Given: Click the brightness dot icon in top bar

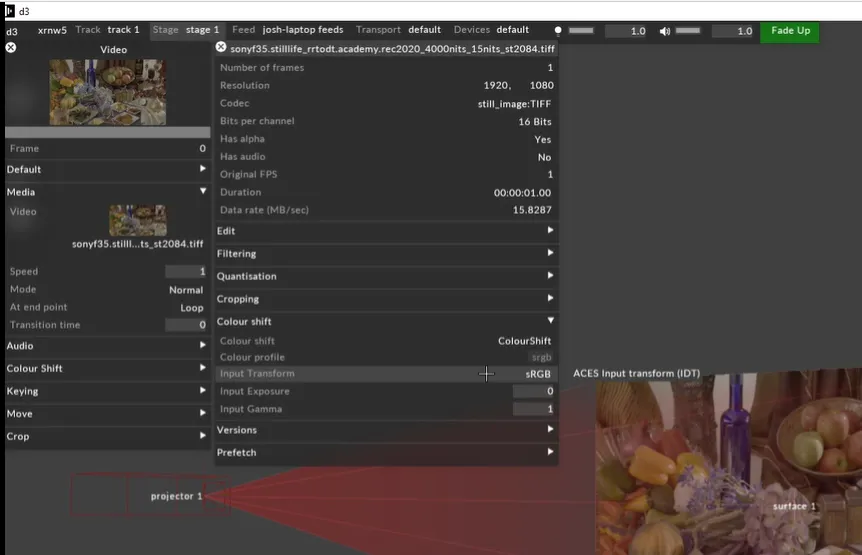Looking at the screenshot, I should 559,31.
